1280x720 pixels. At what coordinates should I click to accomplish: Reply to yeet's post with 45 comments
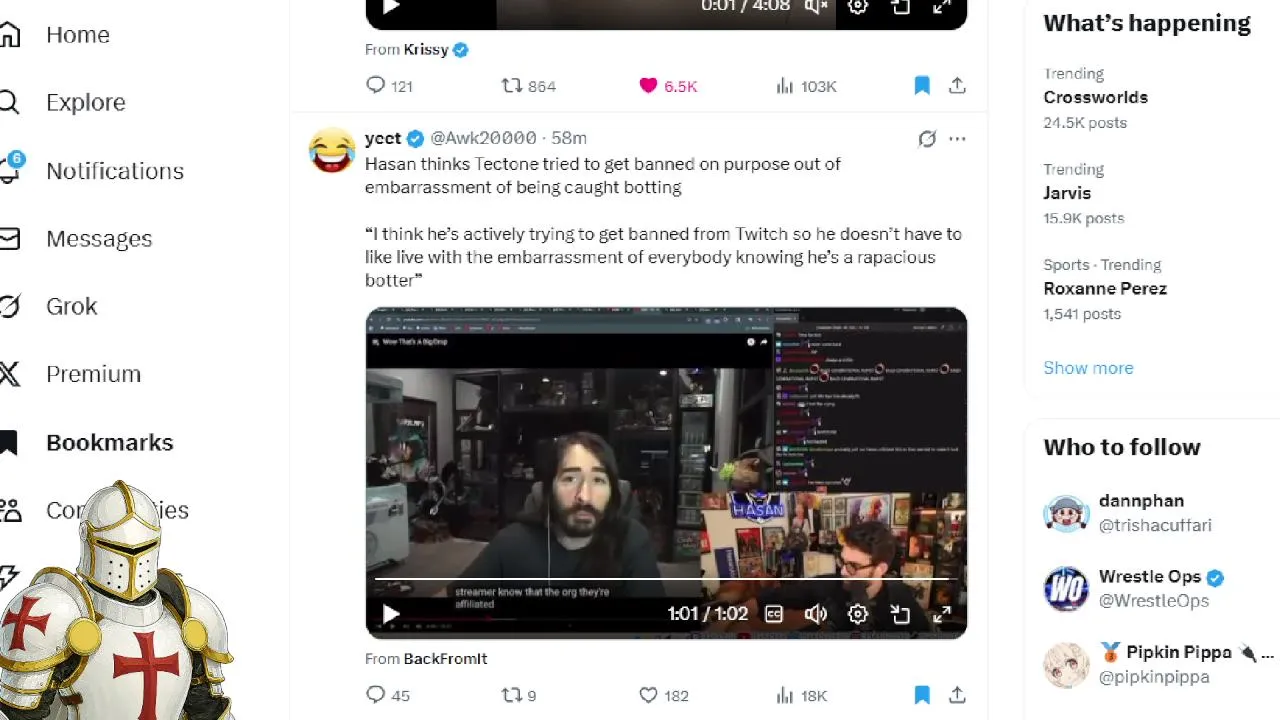point(388,695)
